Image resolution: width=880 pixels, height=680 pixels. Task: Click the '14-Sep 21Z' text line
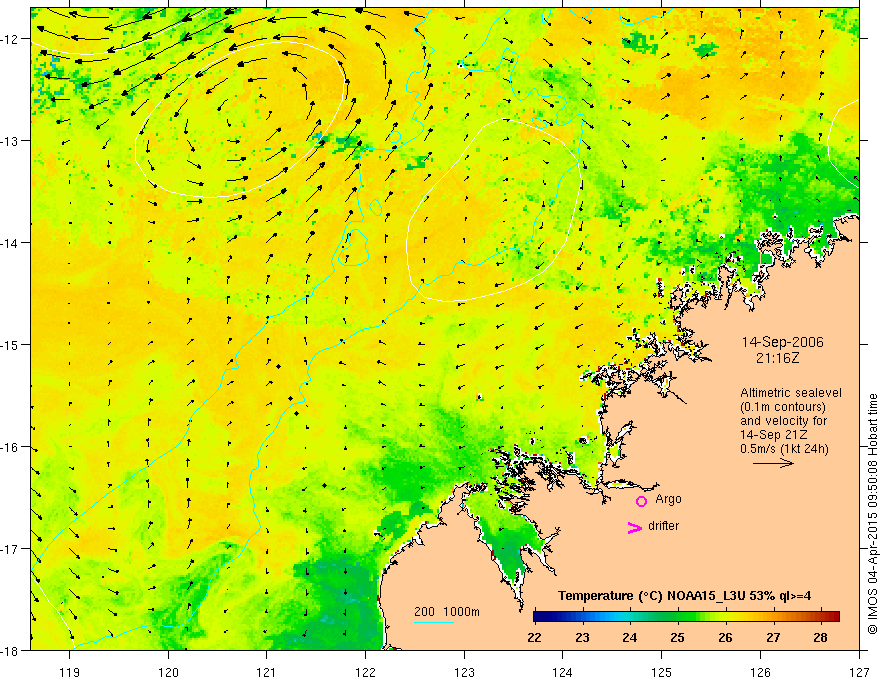[x=773, y=435]
